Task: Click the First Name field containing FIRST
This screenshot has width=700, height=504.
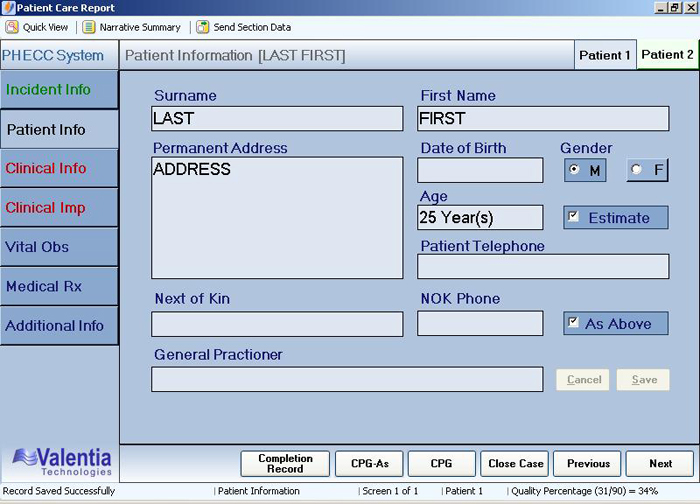Action: click(x=543, y=119)
